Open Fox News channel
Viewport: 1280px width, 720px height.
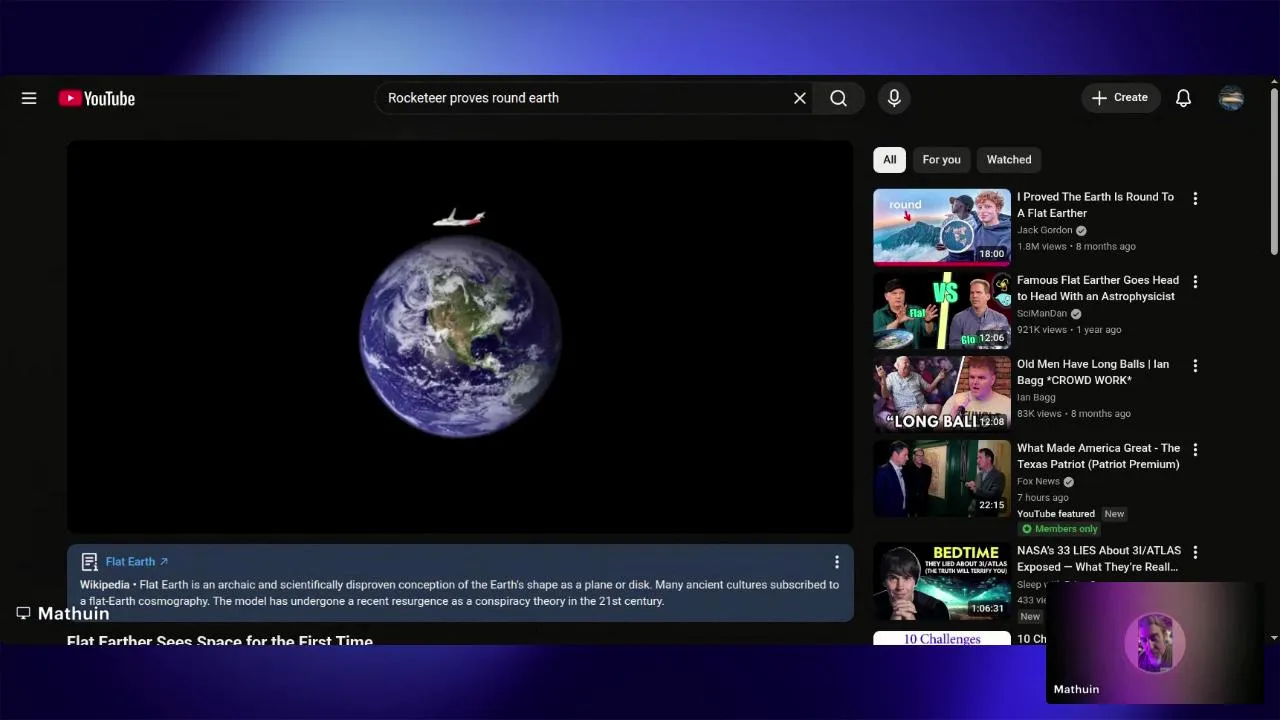[x=1038, y=482]
